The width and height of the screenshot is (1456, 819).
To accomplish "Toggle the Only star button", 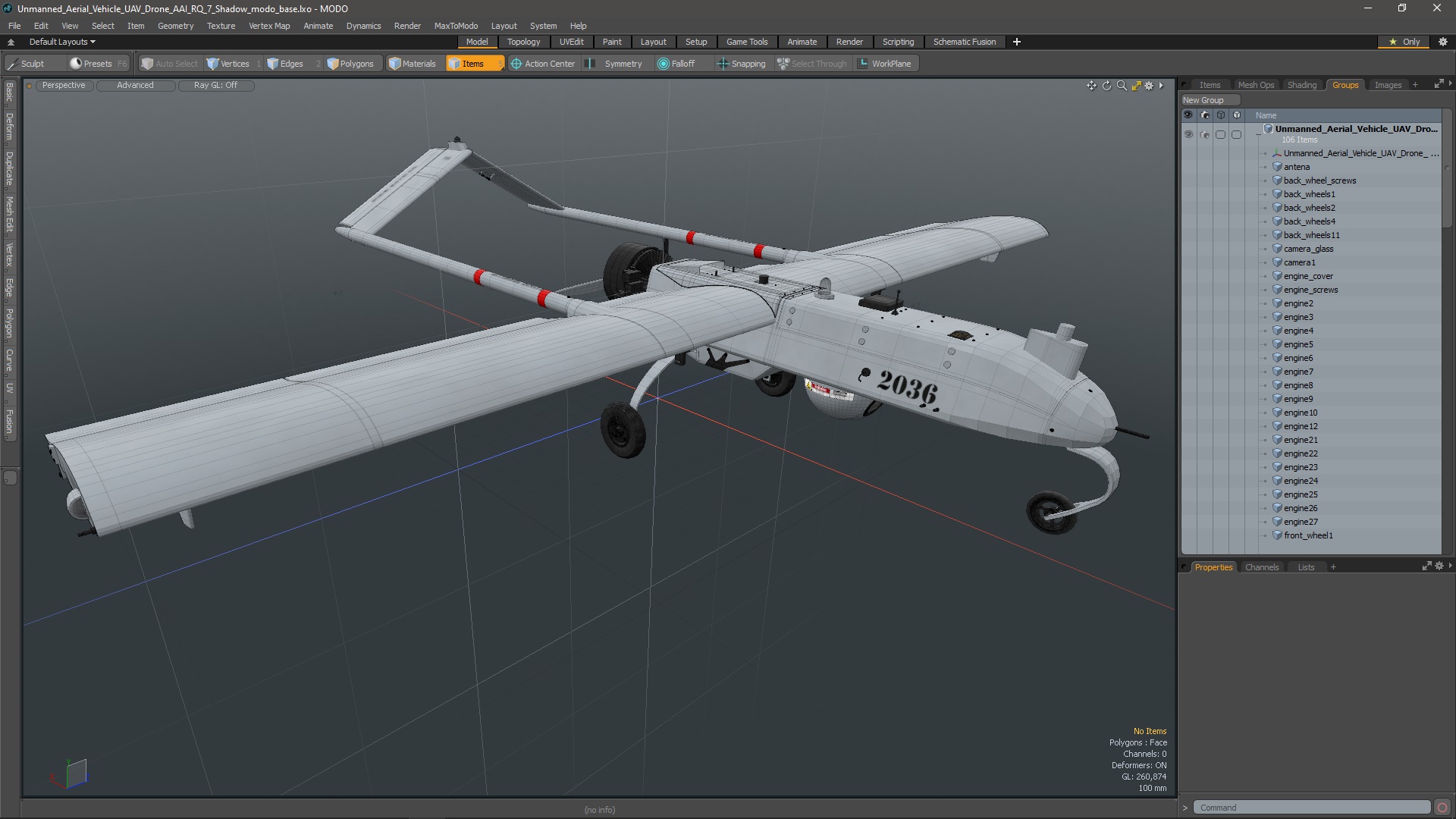I will [1404, 42].
